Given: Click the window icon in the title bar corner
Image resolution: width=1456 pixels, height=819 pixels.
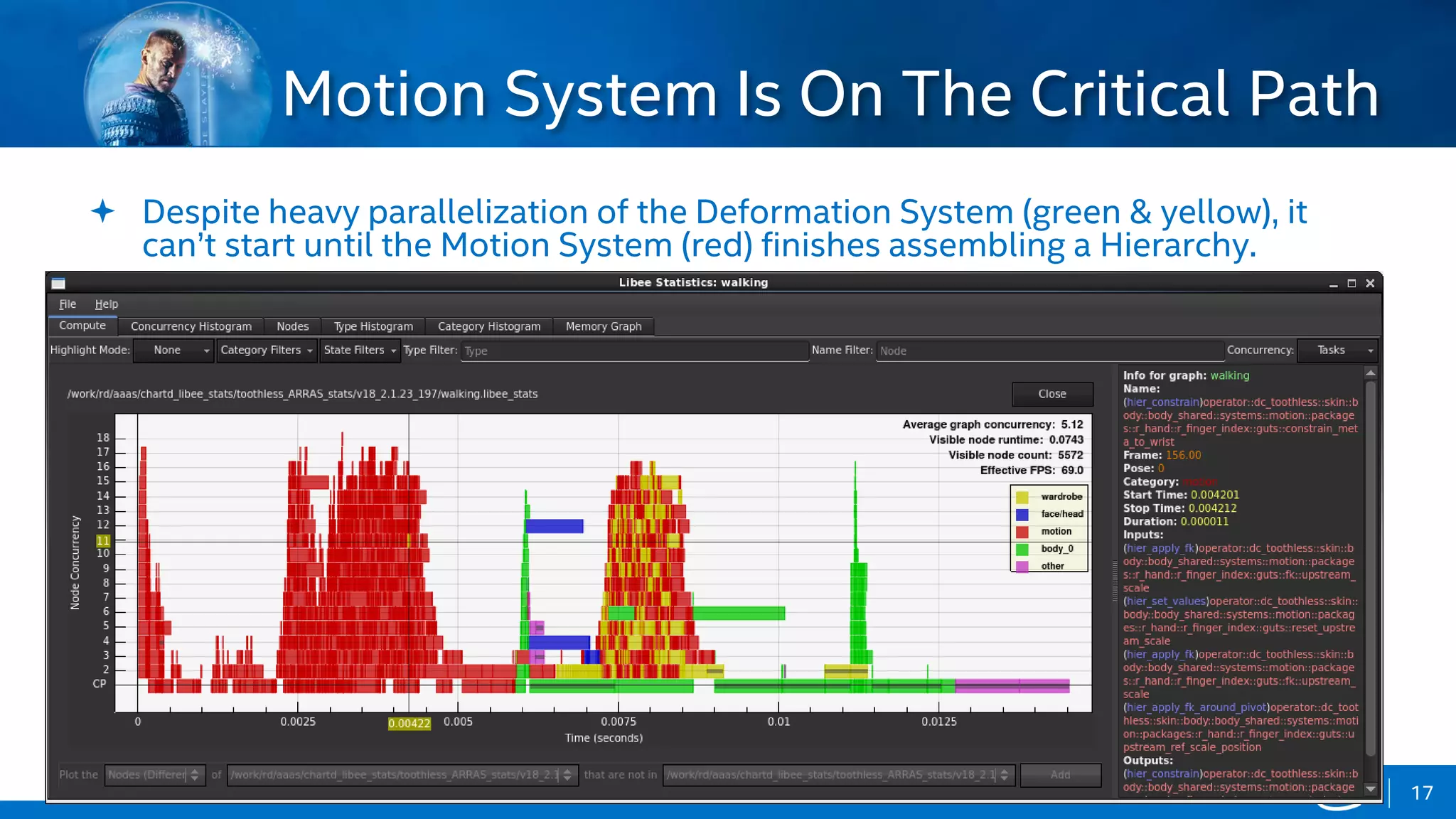Looking at the screenshot, I should (x=58, y=283).
